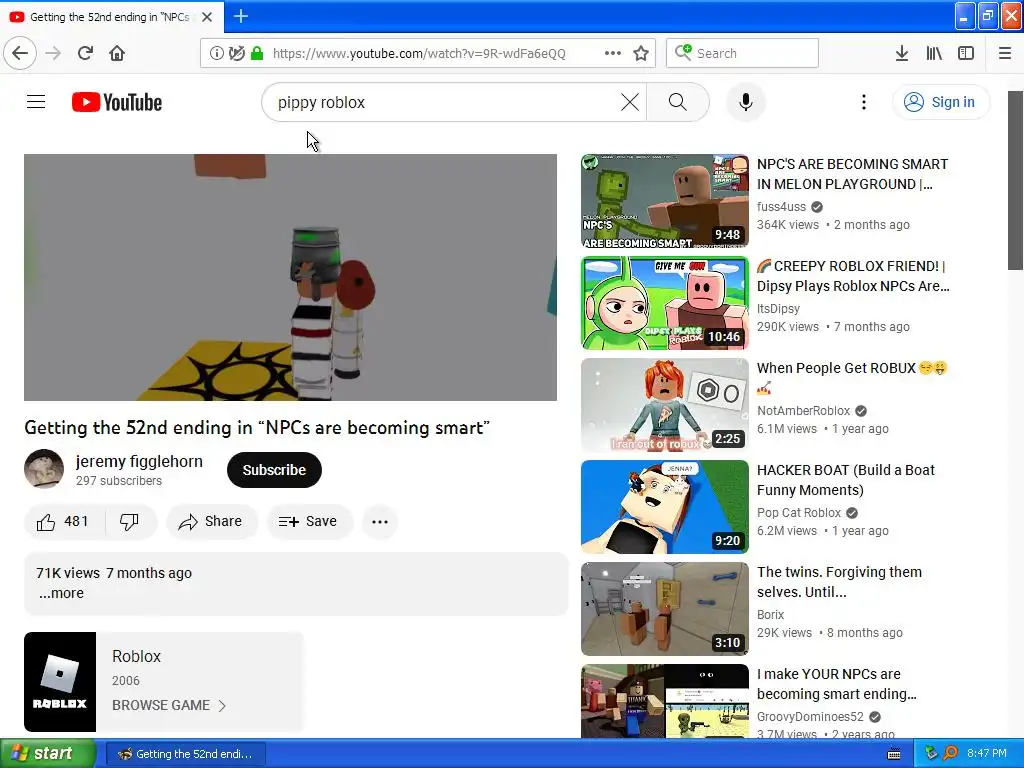Toggle the browser sidebar view

(966, 53)
